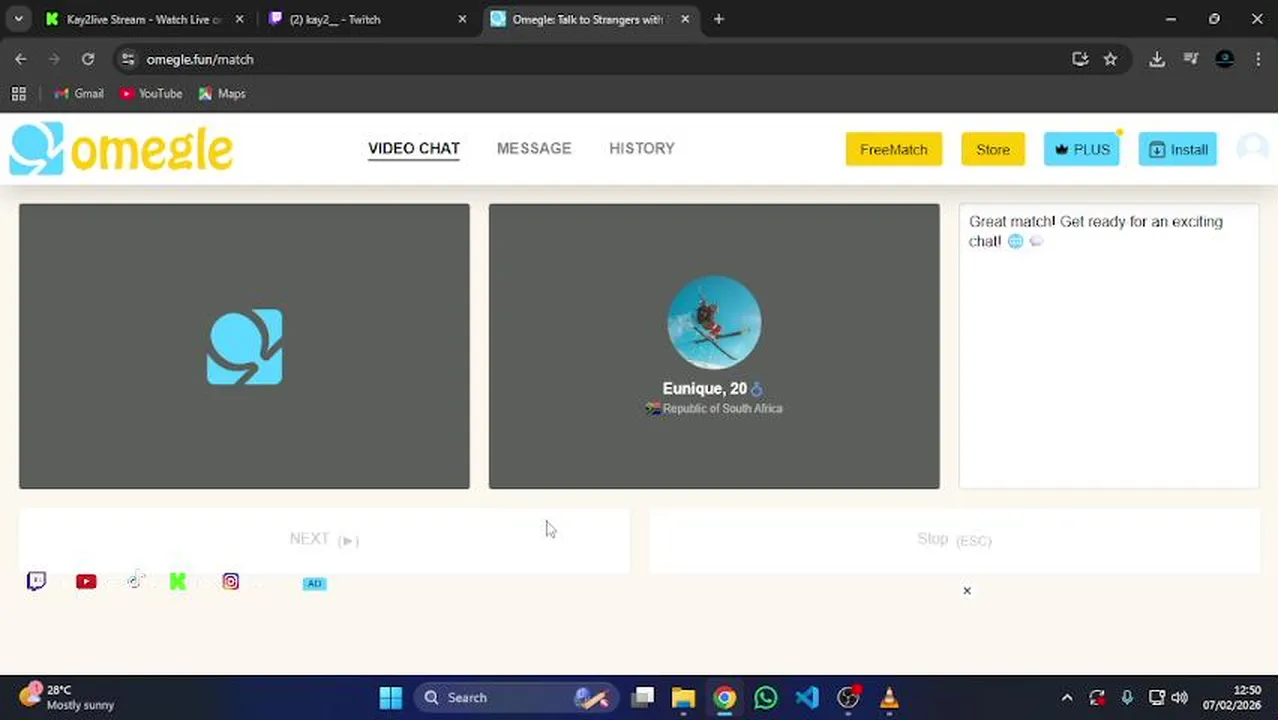The width and height of the screenshot is (1278, 720).
Task: Open the media controls icon in Chrome toolbar
Action: tap(1190, 59)
